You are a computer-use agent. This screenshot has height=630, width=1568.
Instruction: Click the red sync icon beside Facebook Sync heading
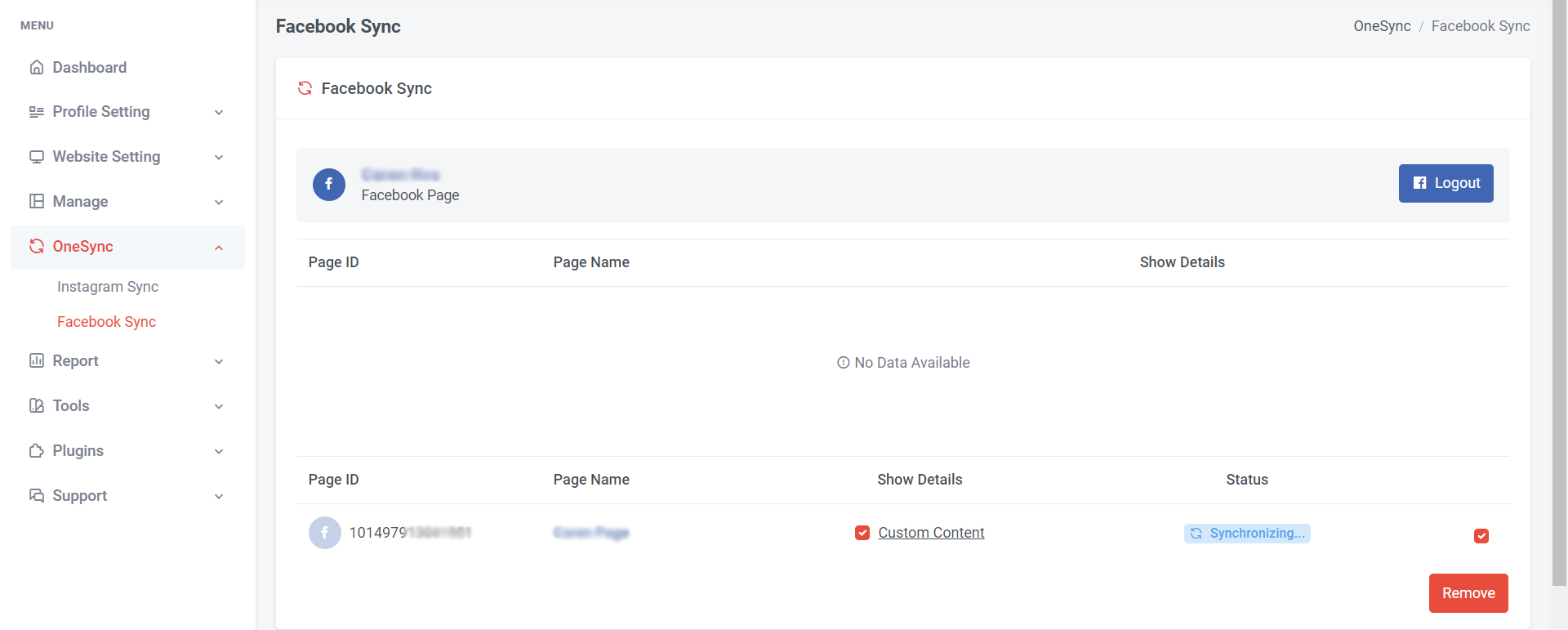pyautogui.click(x=305, y=88)
